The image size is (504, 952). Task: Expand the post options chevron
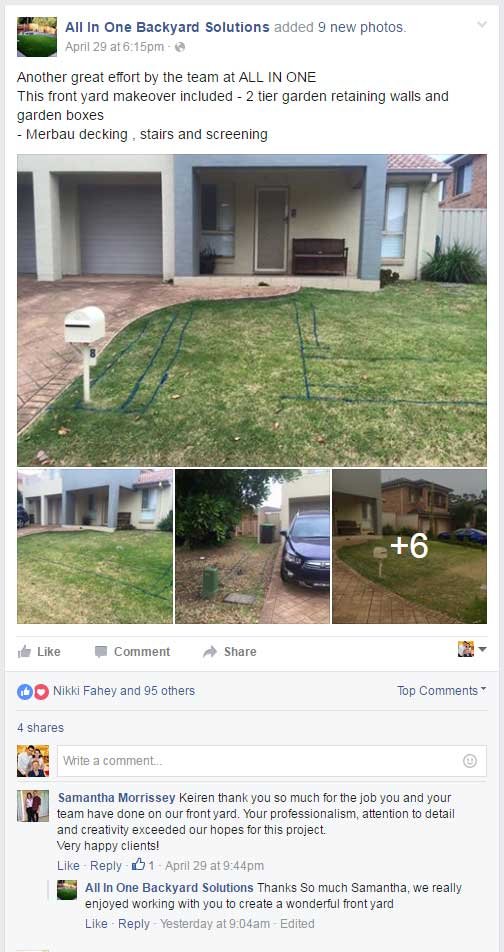(x=482, y=25)
